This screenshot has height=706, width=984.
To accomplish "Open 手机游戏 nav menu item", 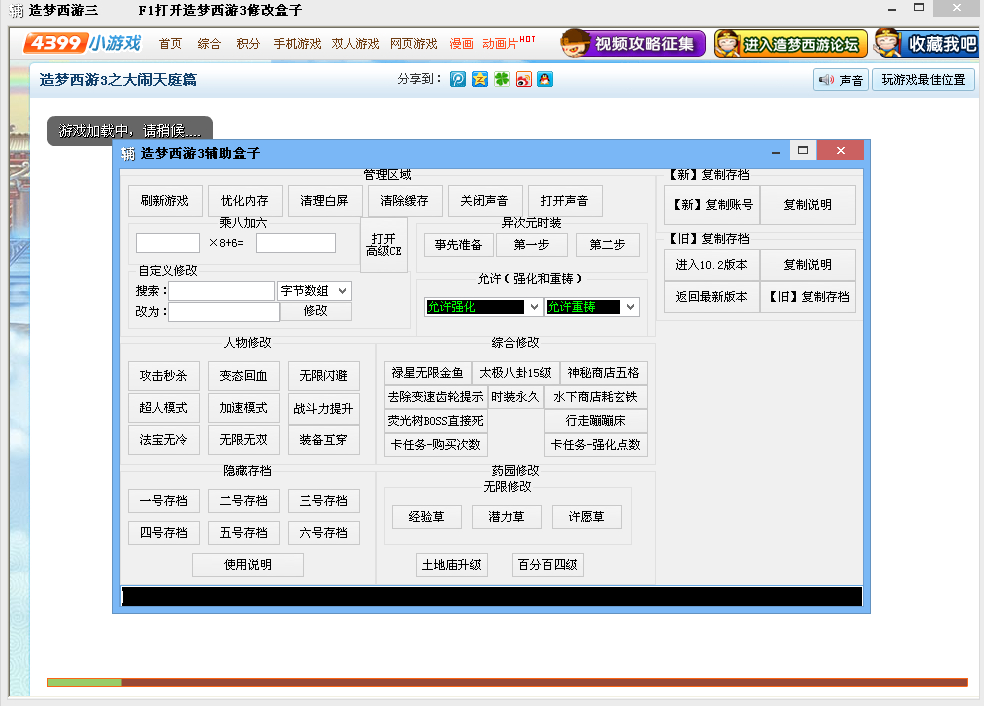I will point(298,44).
